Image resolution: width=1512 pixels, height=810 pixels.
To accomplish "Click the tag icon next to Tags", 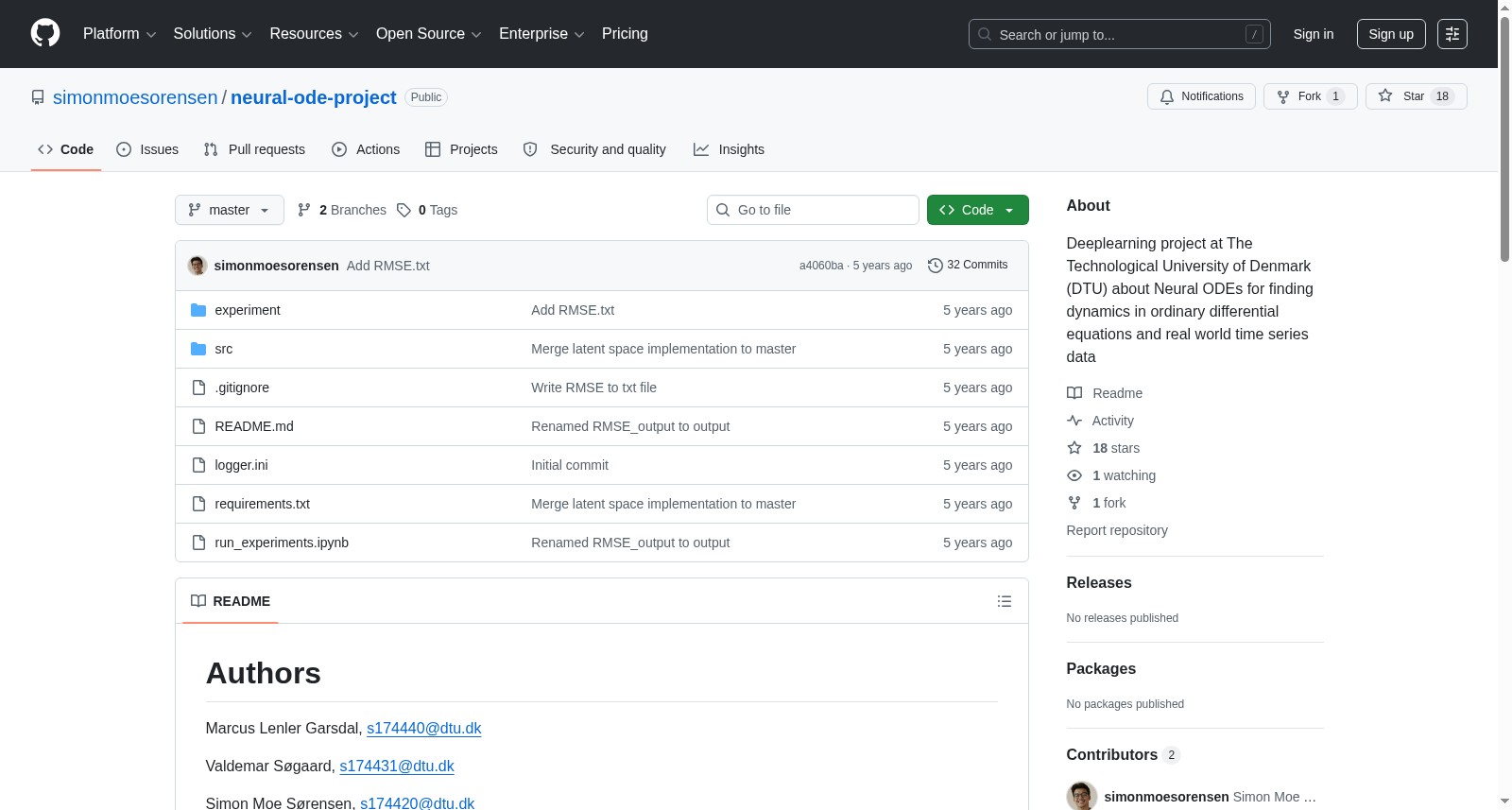I will 404,210.
